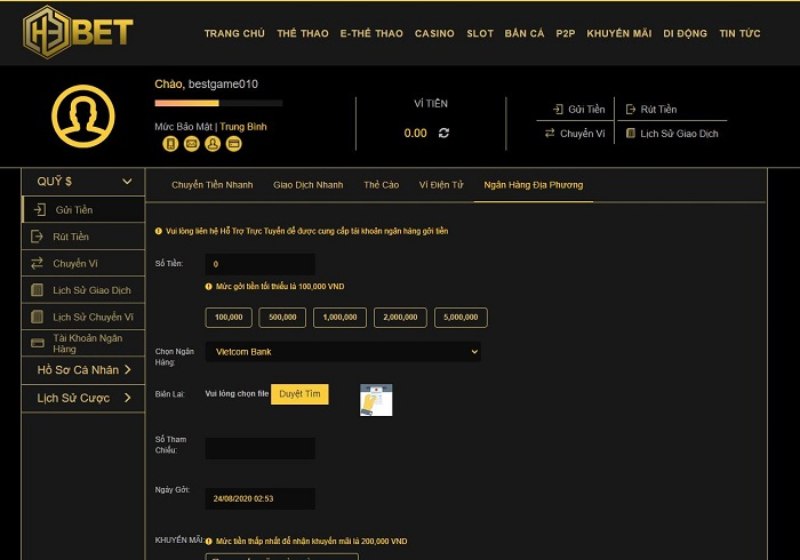This screenshot has width=800, height=560.
Task: Click the transfer arrows icon beside header Chuyển Ví
Action: click(549, 133)
